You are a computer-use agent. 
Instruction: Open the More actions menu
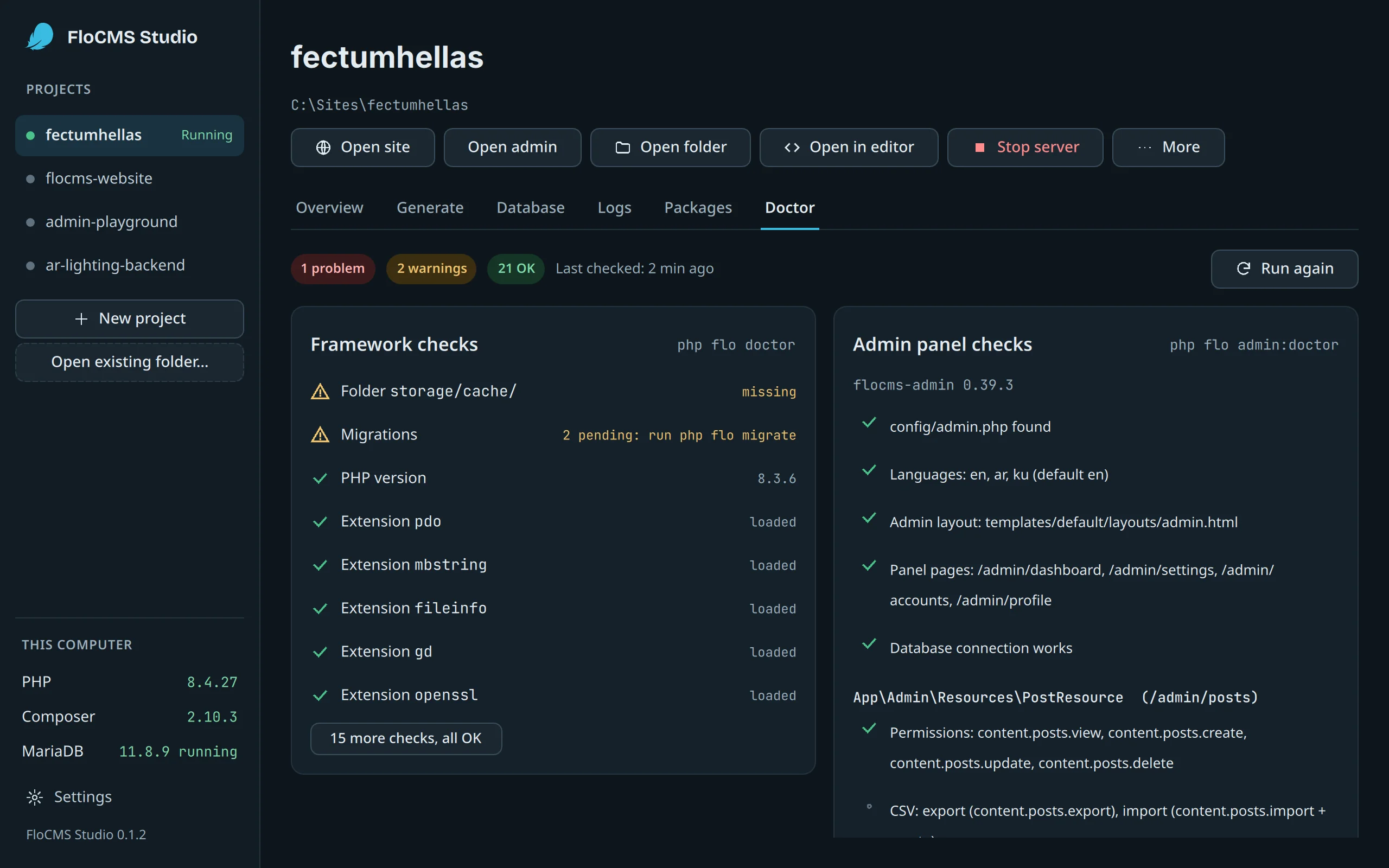pyautogui.click(x=1168, y=148)
